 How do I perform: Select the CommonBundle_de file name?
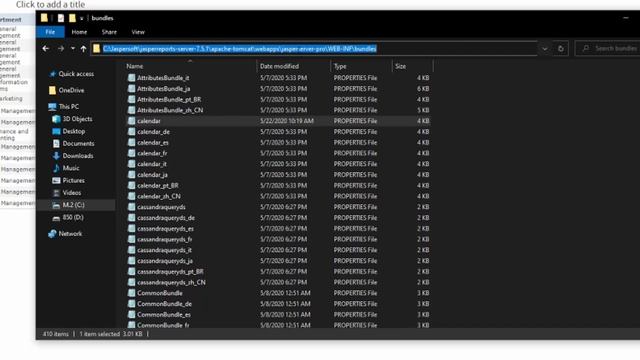pos(164,304)
